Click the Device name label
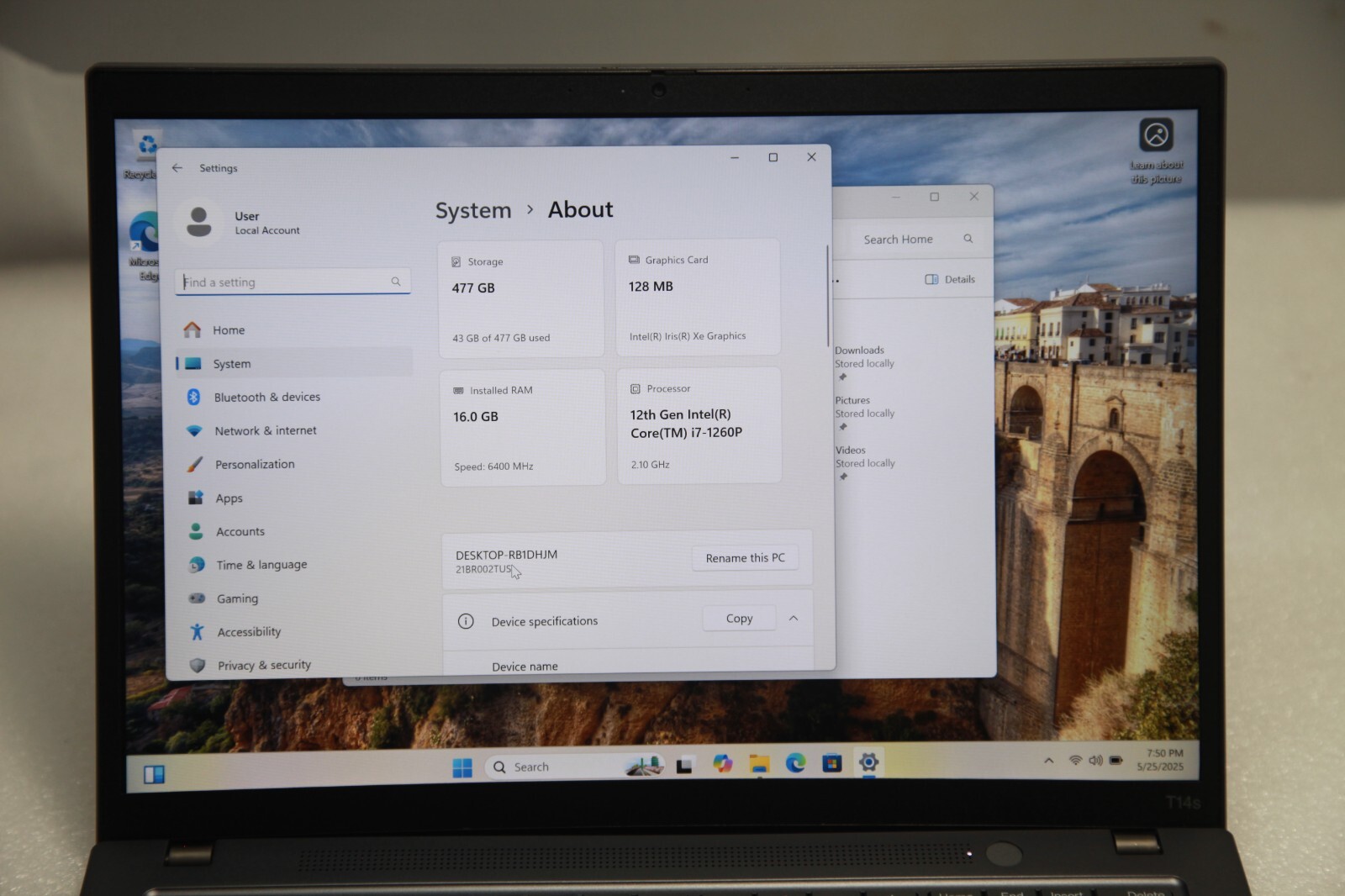Image resolution: width=1345 pixels, height=896 pixels. pos(525,667)
